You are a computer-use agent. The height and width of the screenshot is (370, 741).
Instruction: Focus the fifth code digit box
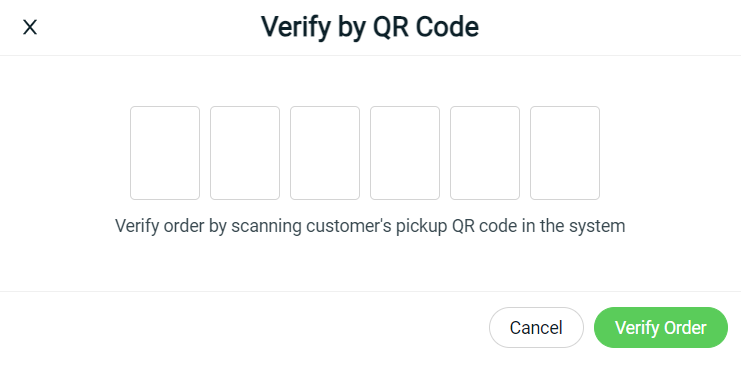click(485, 153)
